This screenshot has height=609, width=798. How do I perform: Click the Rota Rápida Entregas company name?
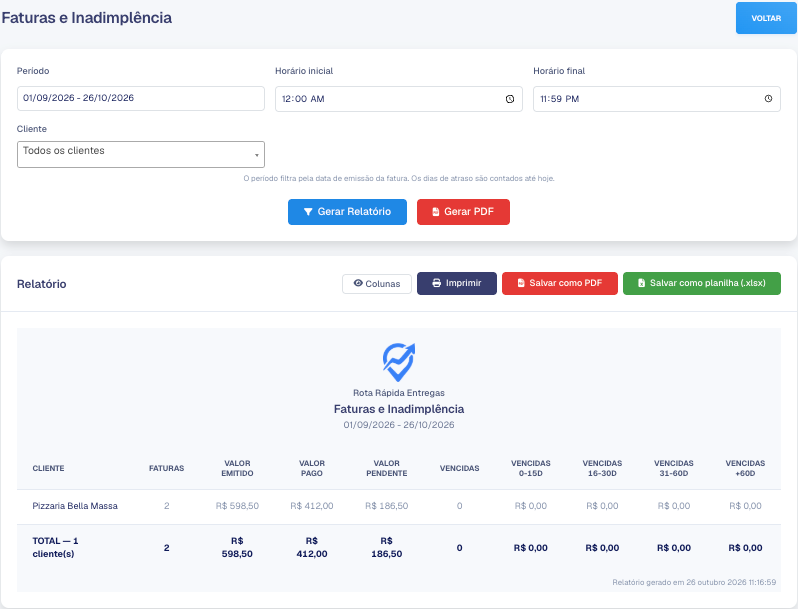point(398,393)
